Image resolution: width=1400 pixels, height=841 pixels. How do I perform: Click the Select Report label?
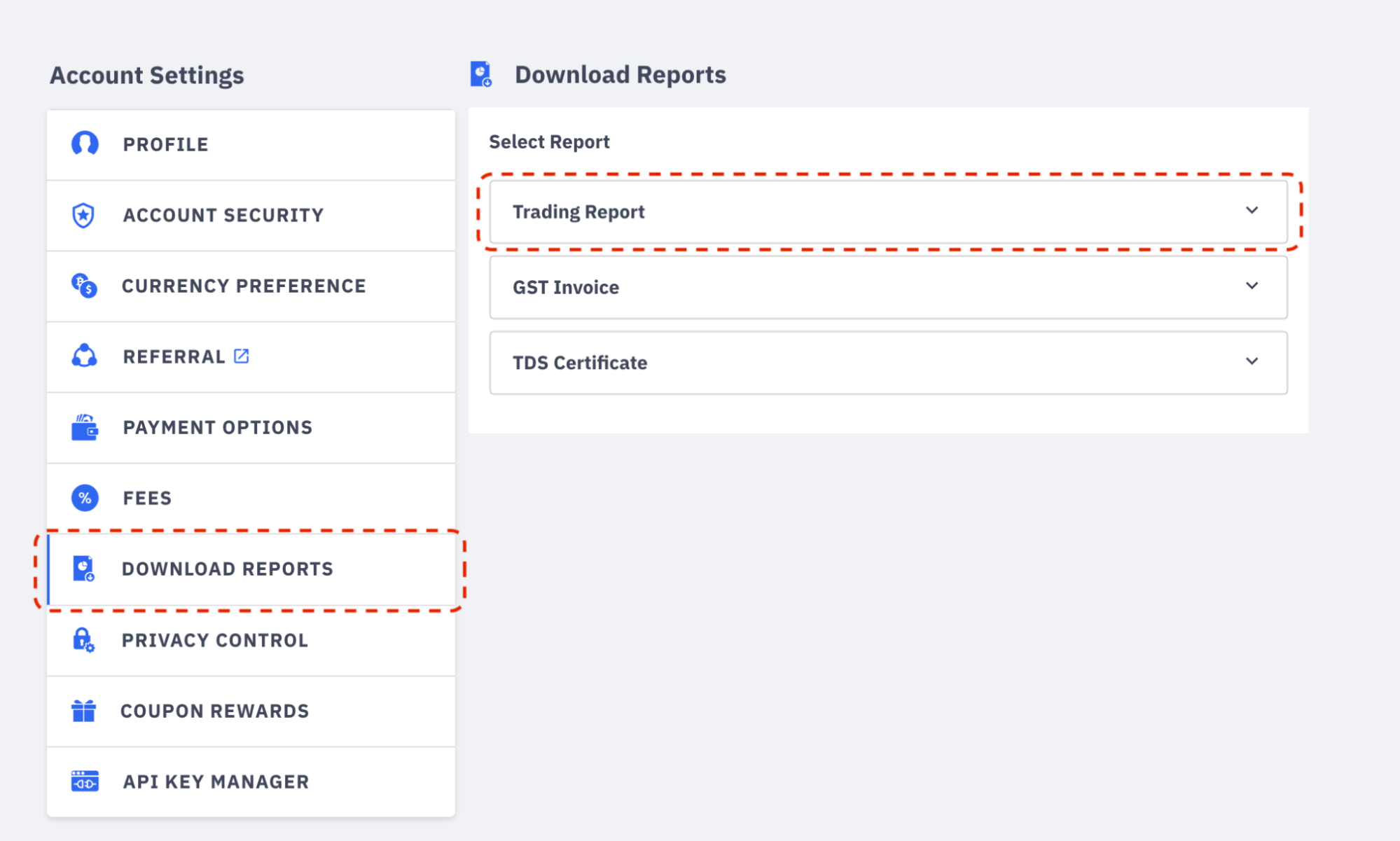pos(548,141)
